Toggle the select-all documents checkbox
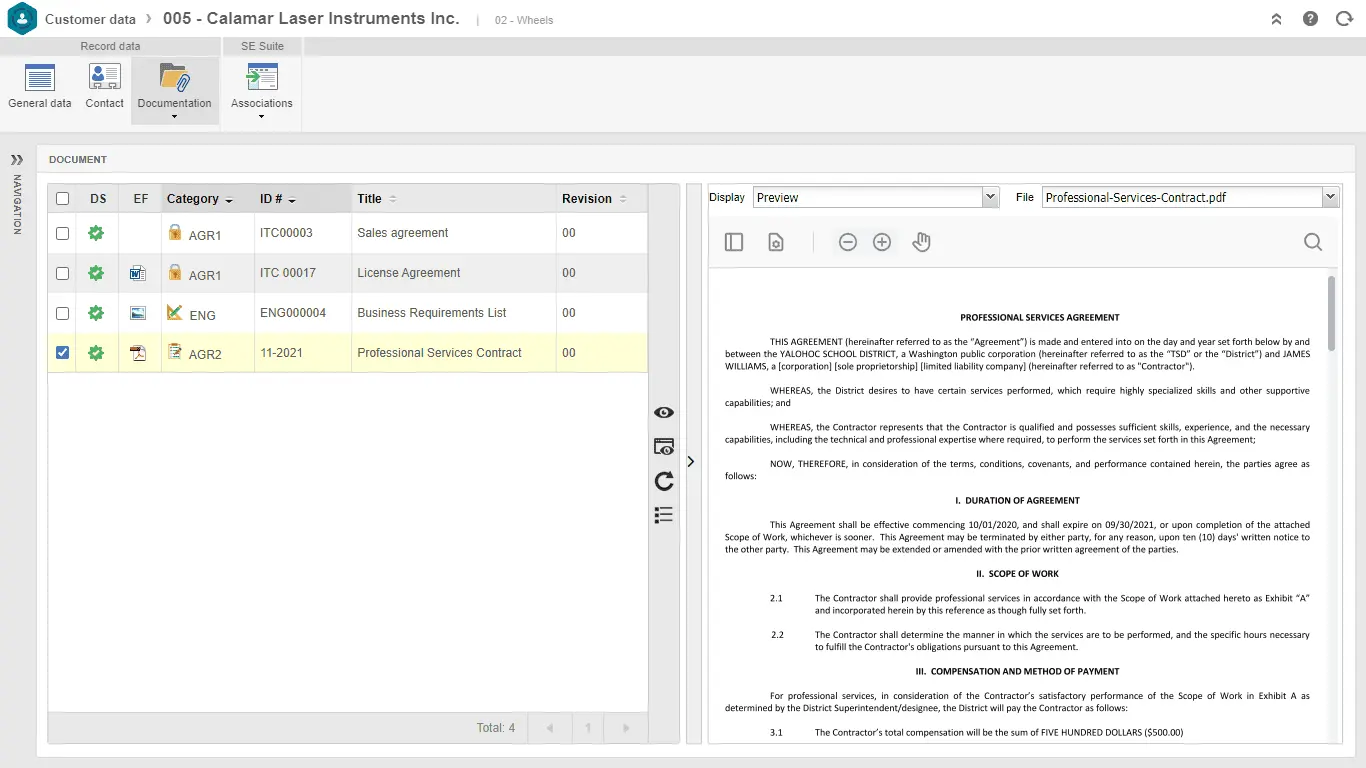This screenshot has width=1366, height=768. pyautogui.click(x=63, y=199)
